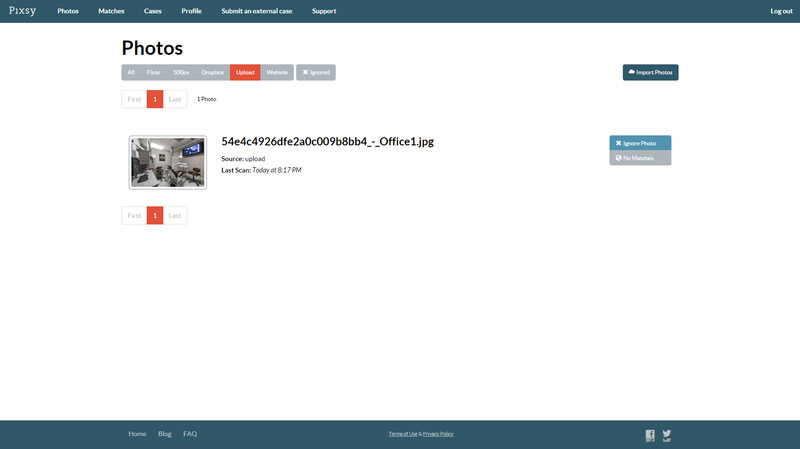Open Profile in top navigation
Screen dimensions: 800x449
tap(191, 11)
